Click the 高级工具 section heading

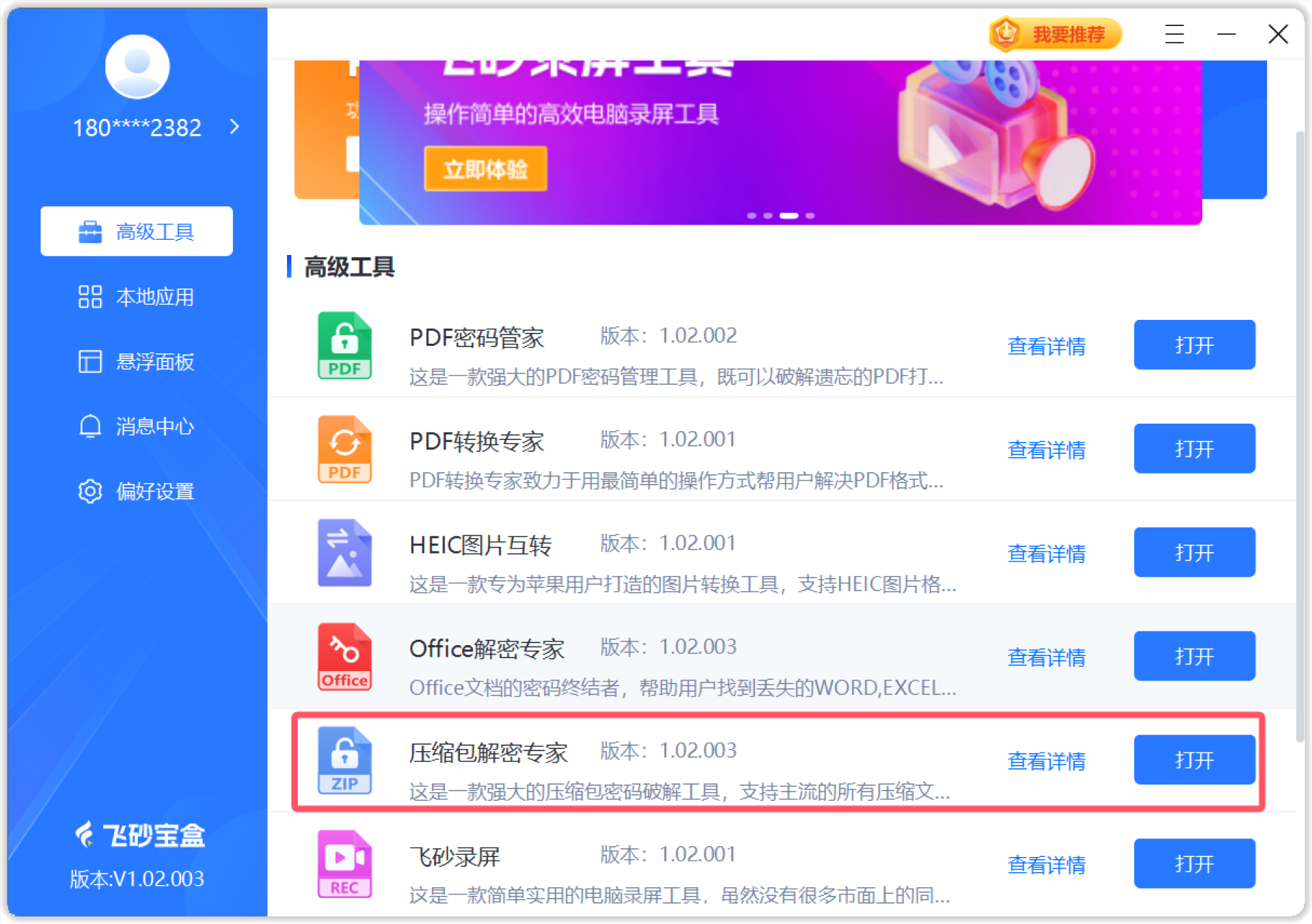348,267
